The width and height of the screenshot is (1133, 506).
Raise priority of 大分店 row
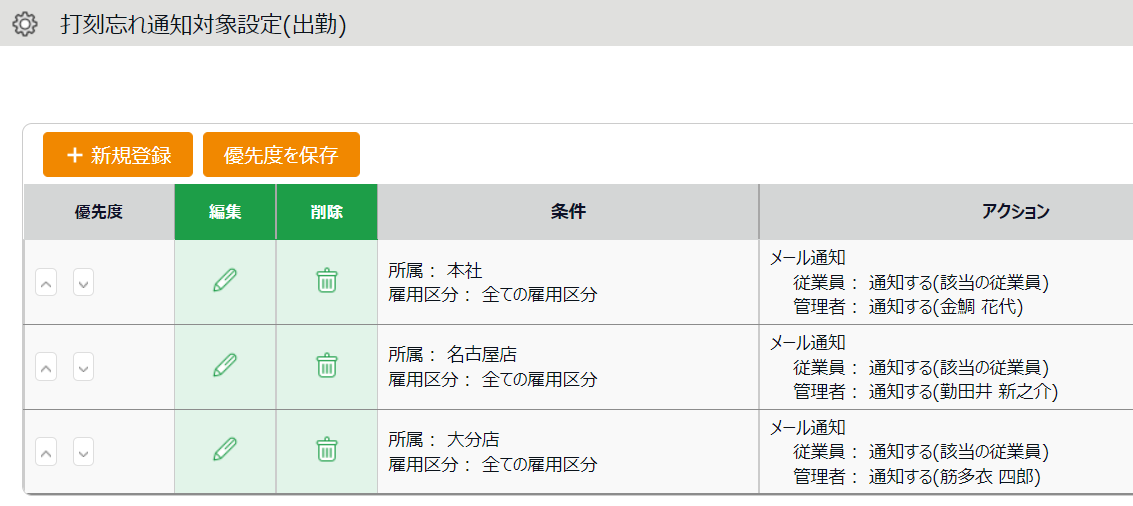pos(46,452)
